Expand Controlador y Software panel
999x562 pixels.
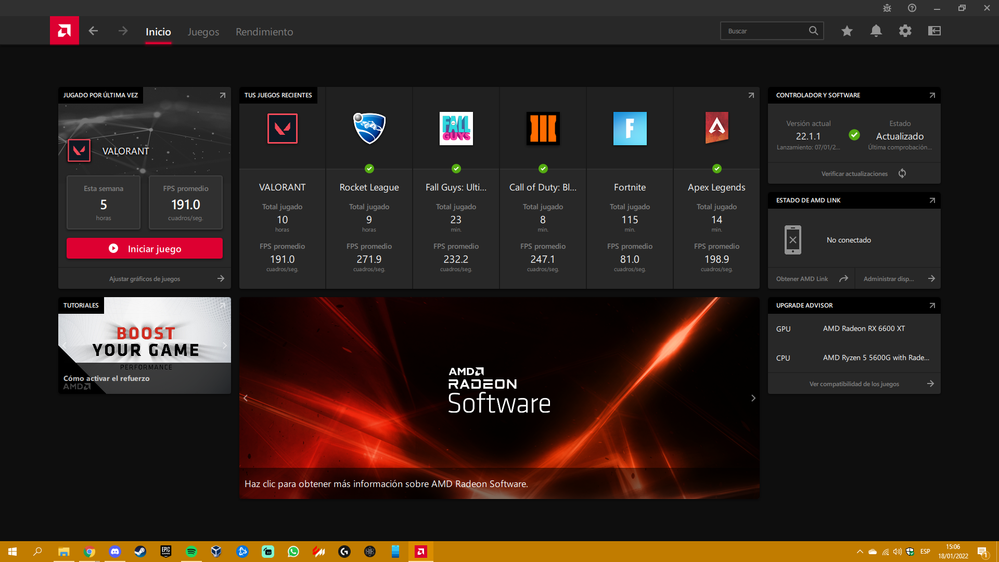click(x=932, y=95)
